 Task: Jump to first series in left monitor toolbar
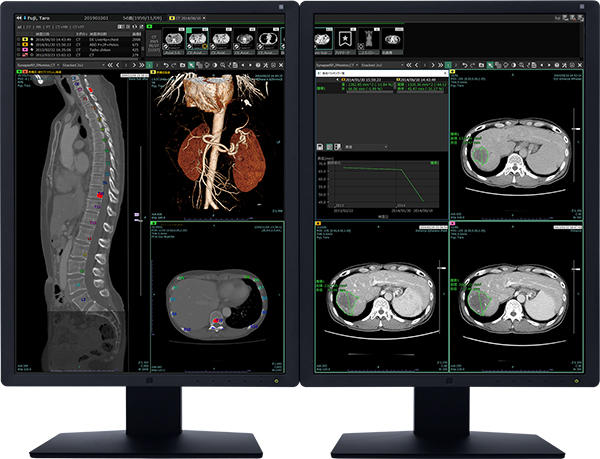coord(110,65)
